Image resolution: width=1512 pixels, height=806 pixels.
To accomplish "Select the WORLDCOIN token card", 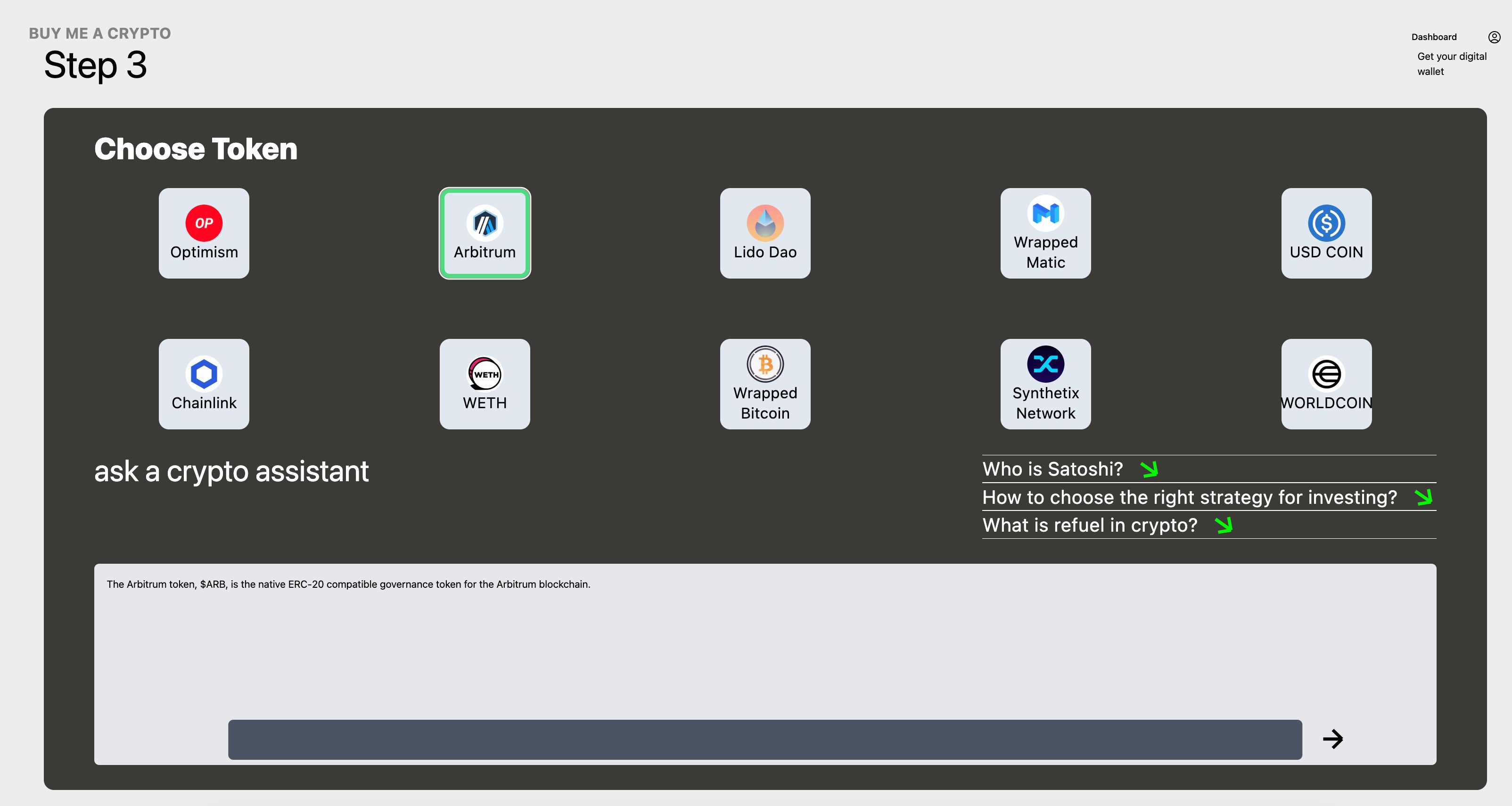I will [x=1326, y=384].
